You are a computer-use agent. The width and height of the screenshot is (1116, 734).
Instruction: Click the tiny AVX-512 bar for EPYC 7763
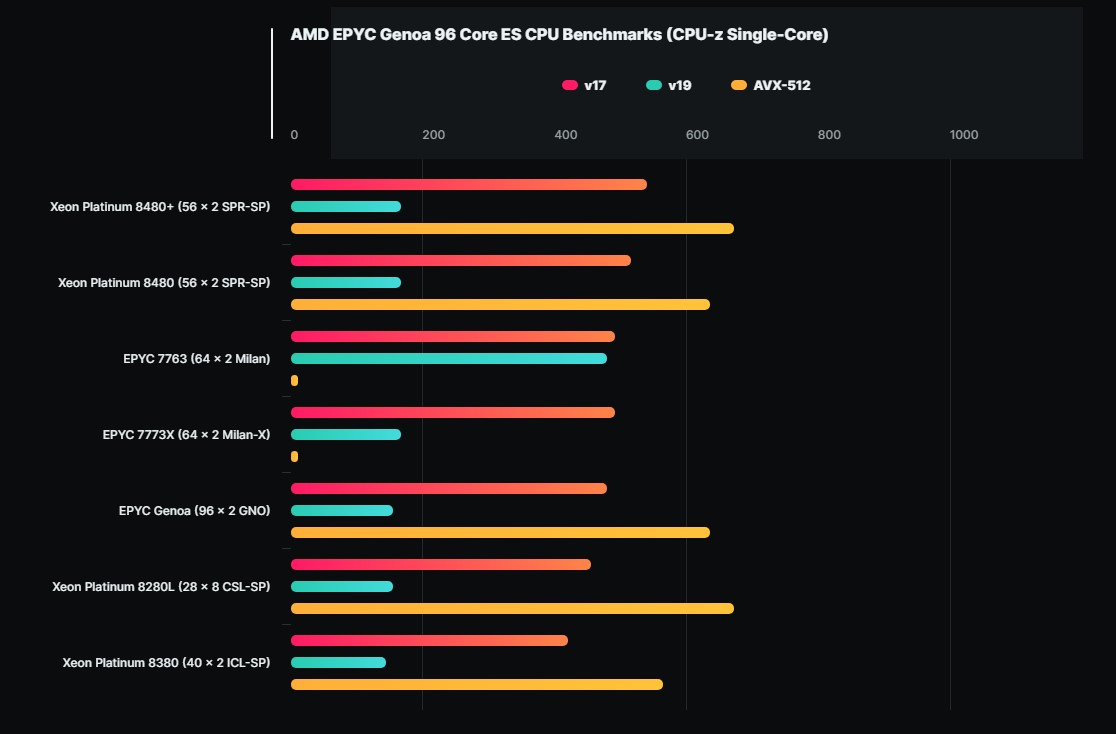tap(294, 381)
